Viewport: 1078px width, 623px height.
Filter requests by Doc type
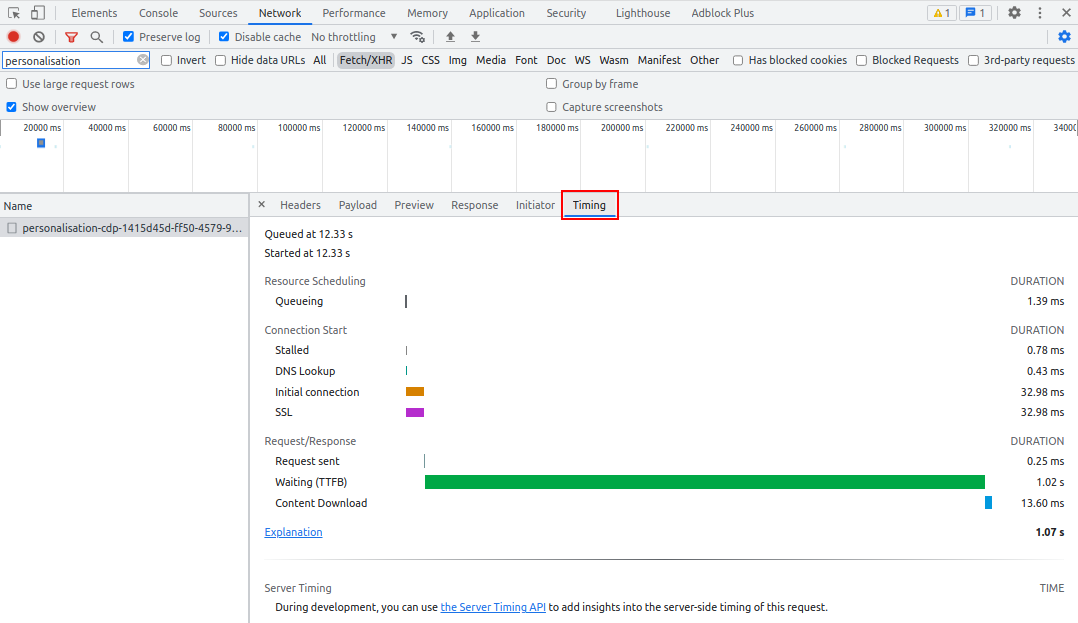556,61
